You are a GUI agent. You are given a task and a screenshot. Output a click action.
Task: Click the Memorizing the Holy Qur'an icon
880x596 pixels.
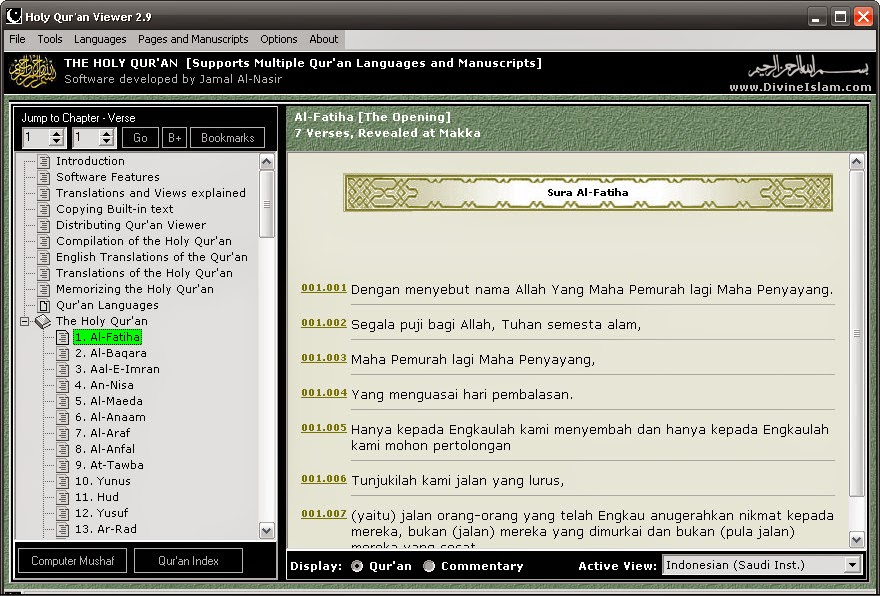click(x=43, y=290)
